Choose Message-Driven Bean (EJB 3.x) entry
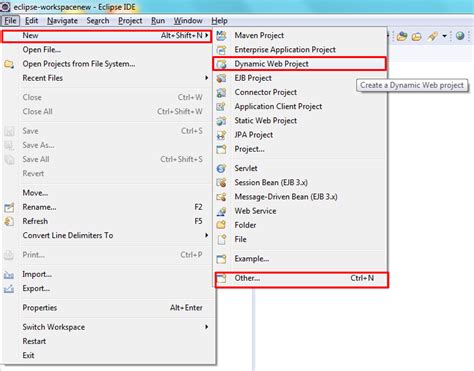The width and height of the screenshot is (474, 371). [300, 197]
